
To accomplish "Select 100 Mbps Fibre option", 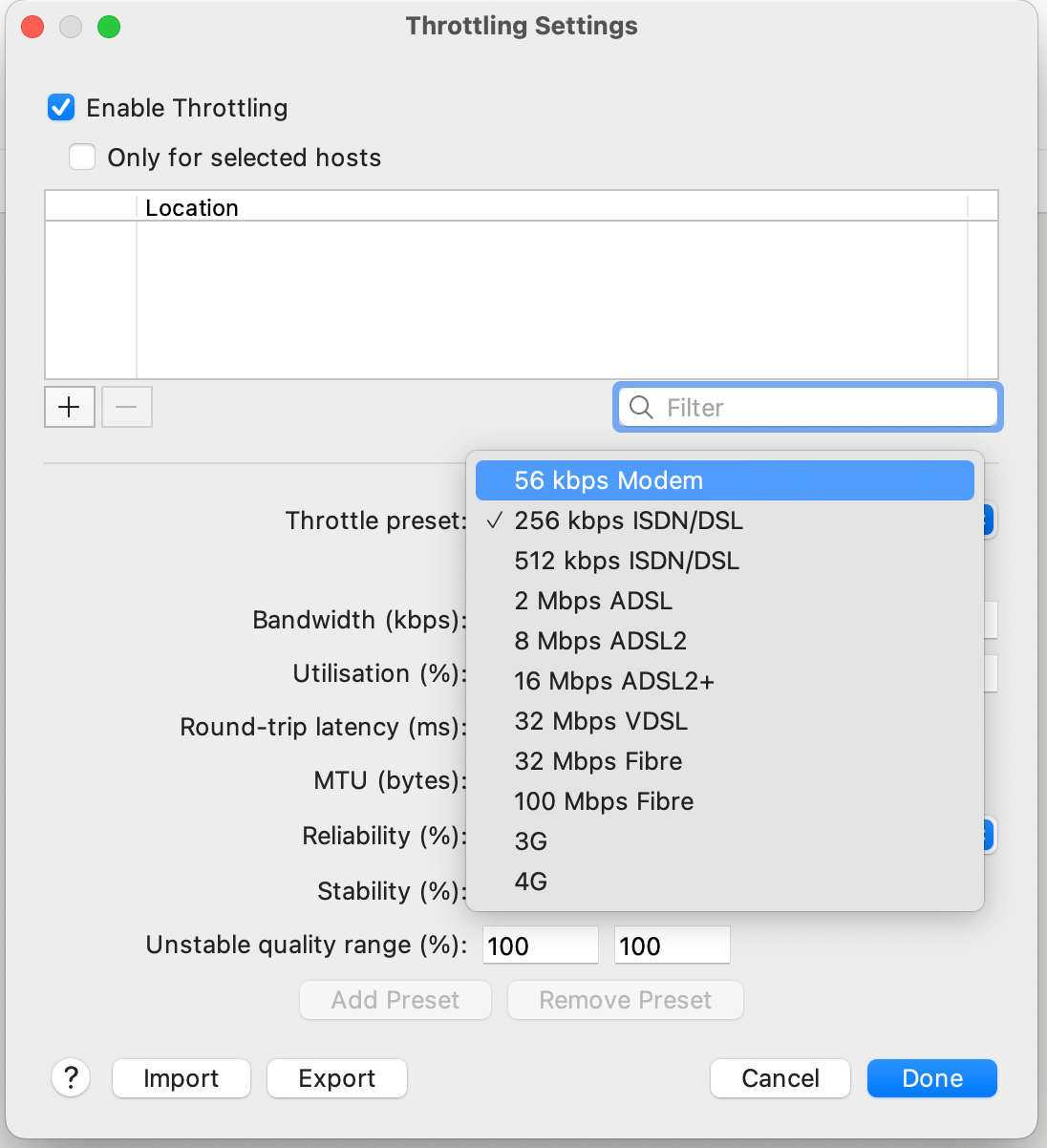I will click(x=603, y=801).
